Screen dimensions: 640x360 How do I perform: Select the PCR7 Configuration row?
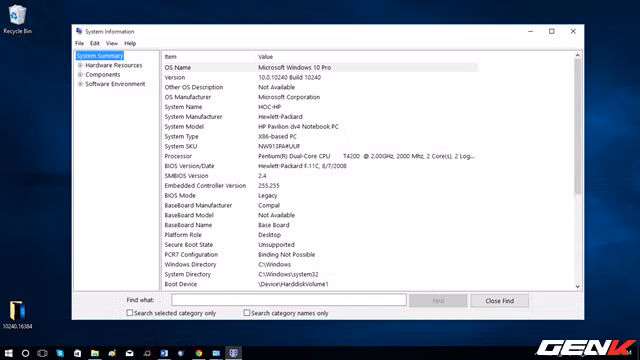[320, 254]
